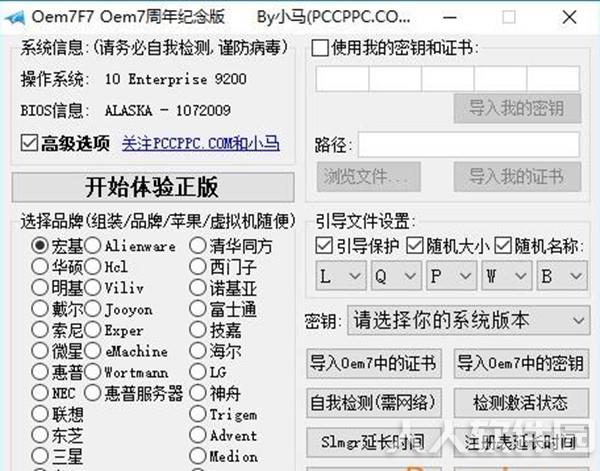600x471 pixels.
Task: Enable 使用我的密钥和证书 checkbox
Action: pyautogui.click(x=320, y=48)
